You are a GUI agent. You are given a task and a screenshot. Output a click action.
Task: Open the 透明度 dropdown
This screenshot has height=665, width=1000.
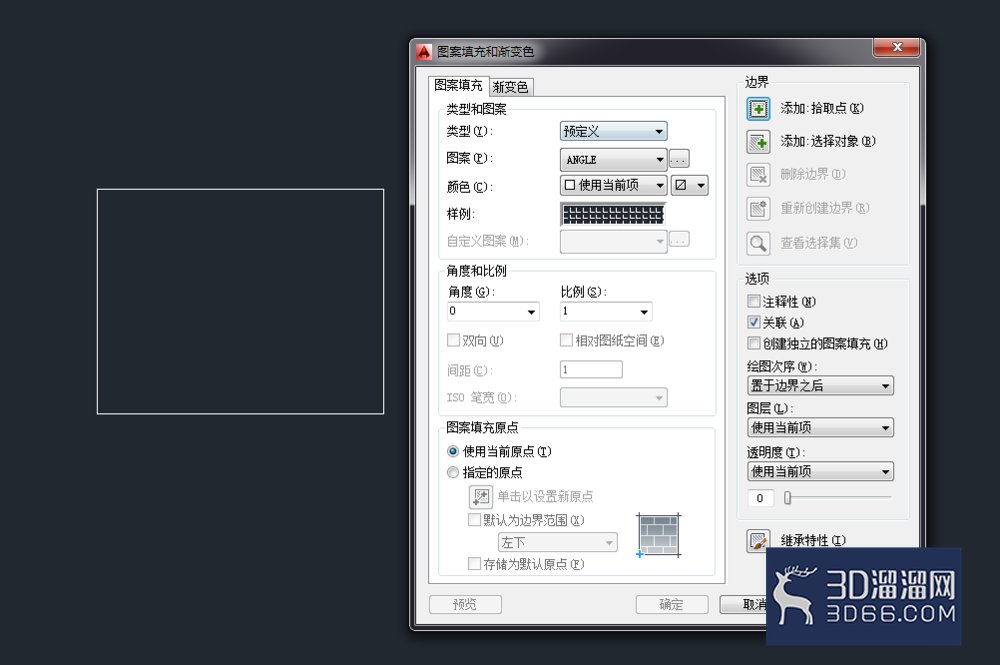tap(820, 472)
